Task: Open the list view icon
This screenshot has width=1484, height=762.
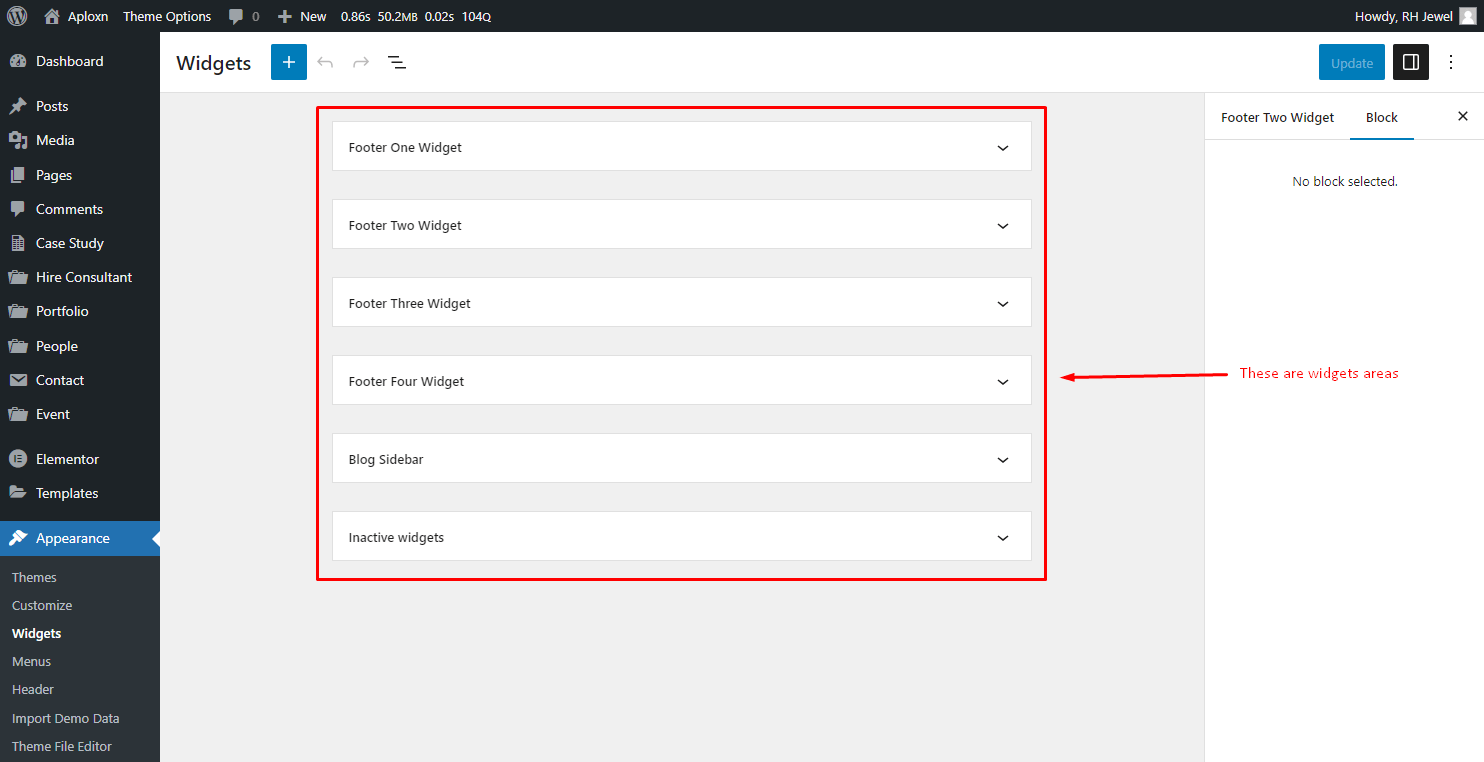Action: click(397, 62)
